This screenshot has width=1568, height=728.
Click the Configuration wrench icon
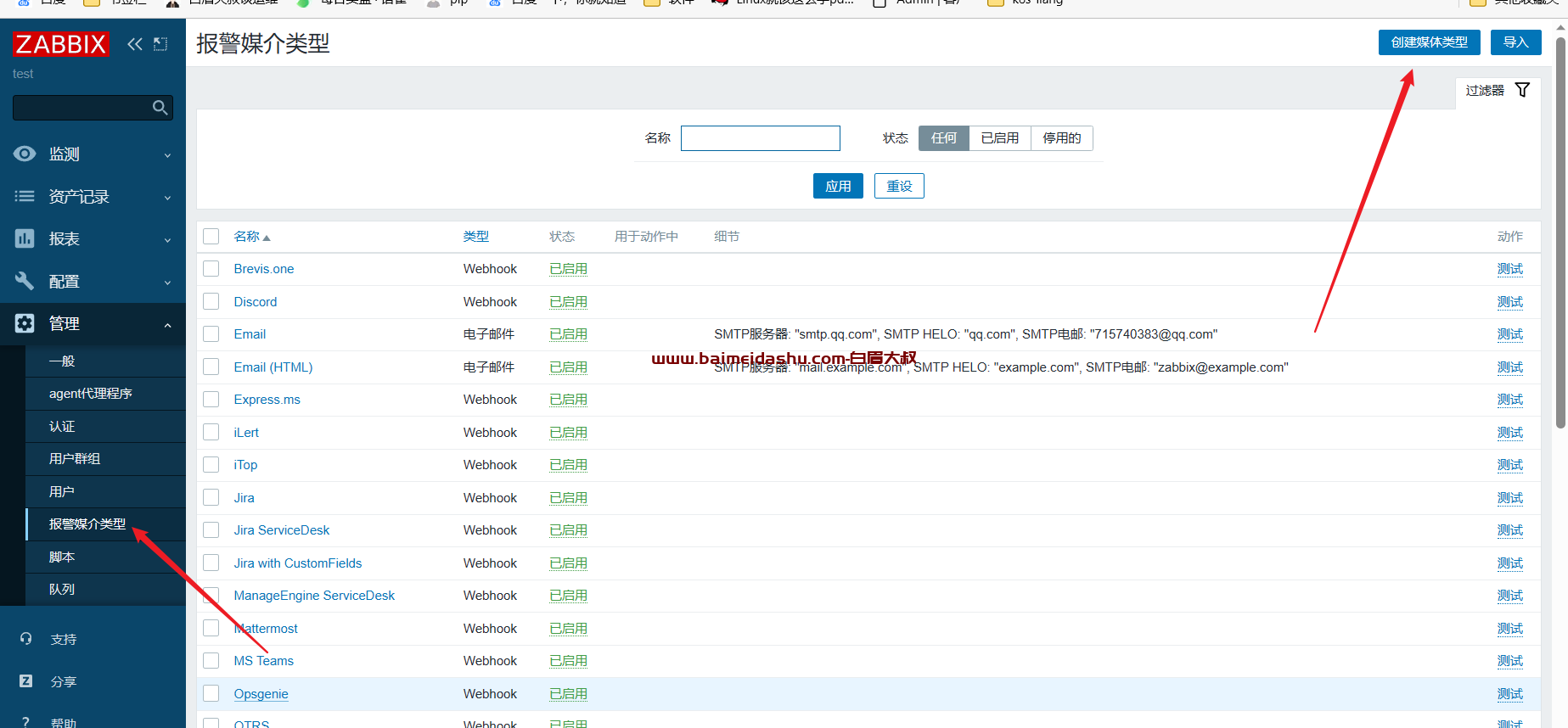[x=25, y=281]
